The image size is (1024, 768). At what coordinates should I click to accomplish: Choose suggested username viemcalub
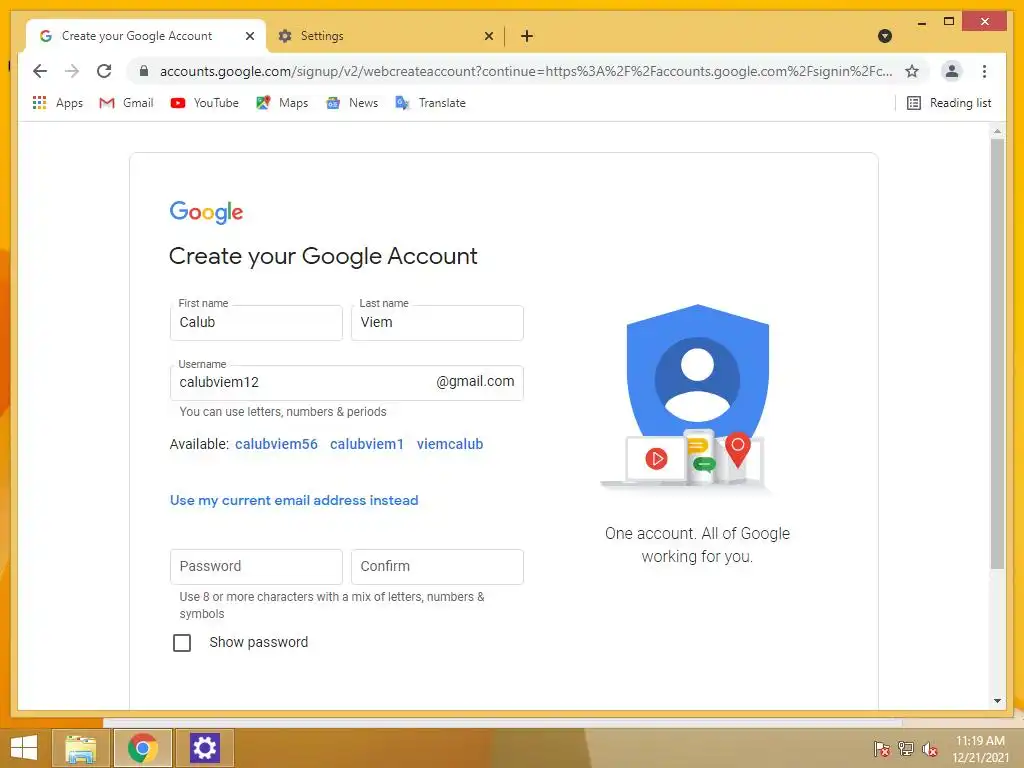click(450, 444)
